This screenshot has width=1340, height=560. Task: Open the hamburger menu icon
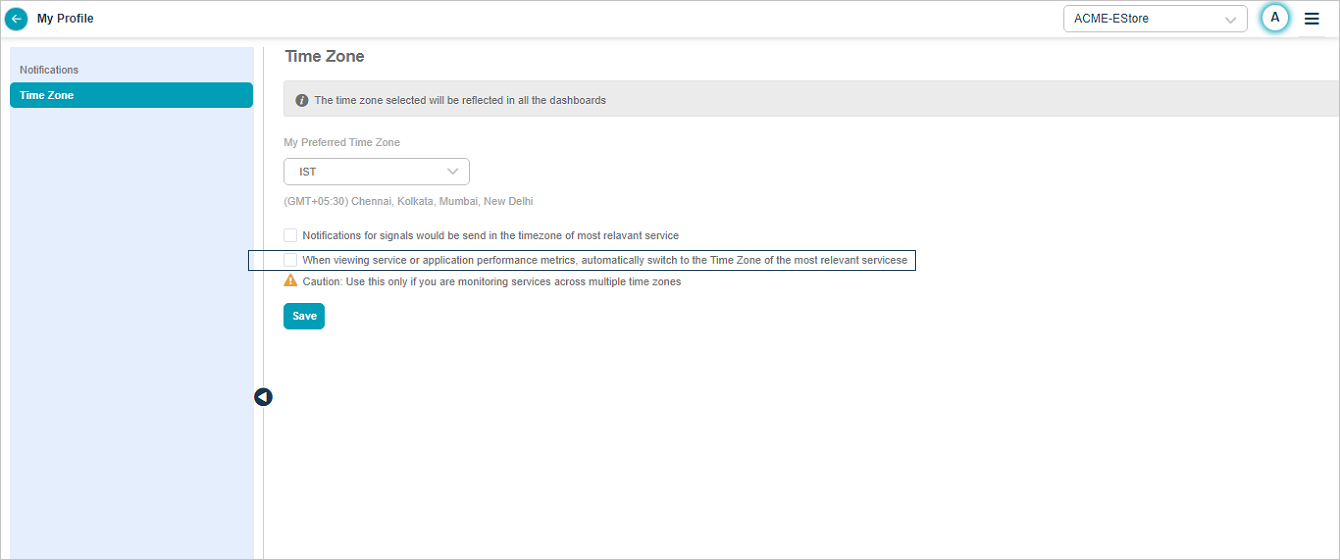1312,19
